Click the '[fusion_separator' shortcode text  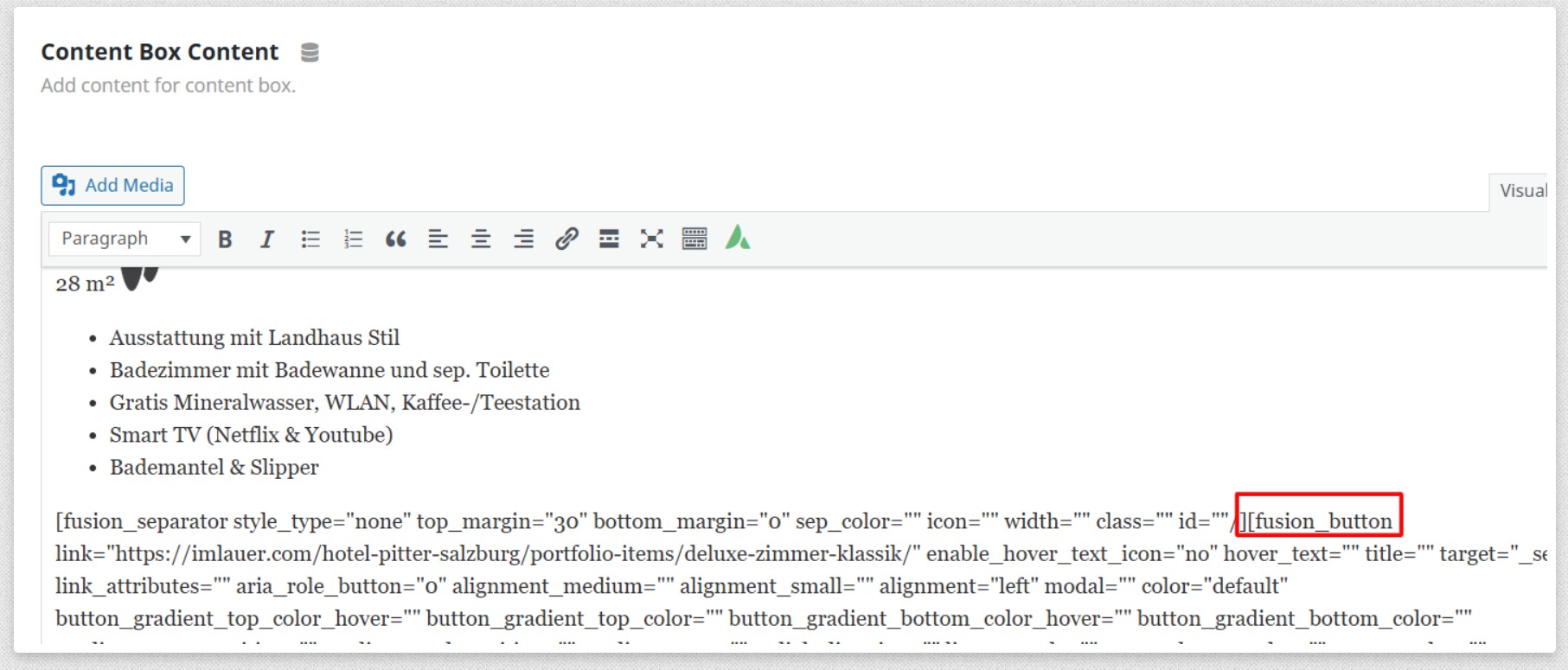[142, 522]
